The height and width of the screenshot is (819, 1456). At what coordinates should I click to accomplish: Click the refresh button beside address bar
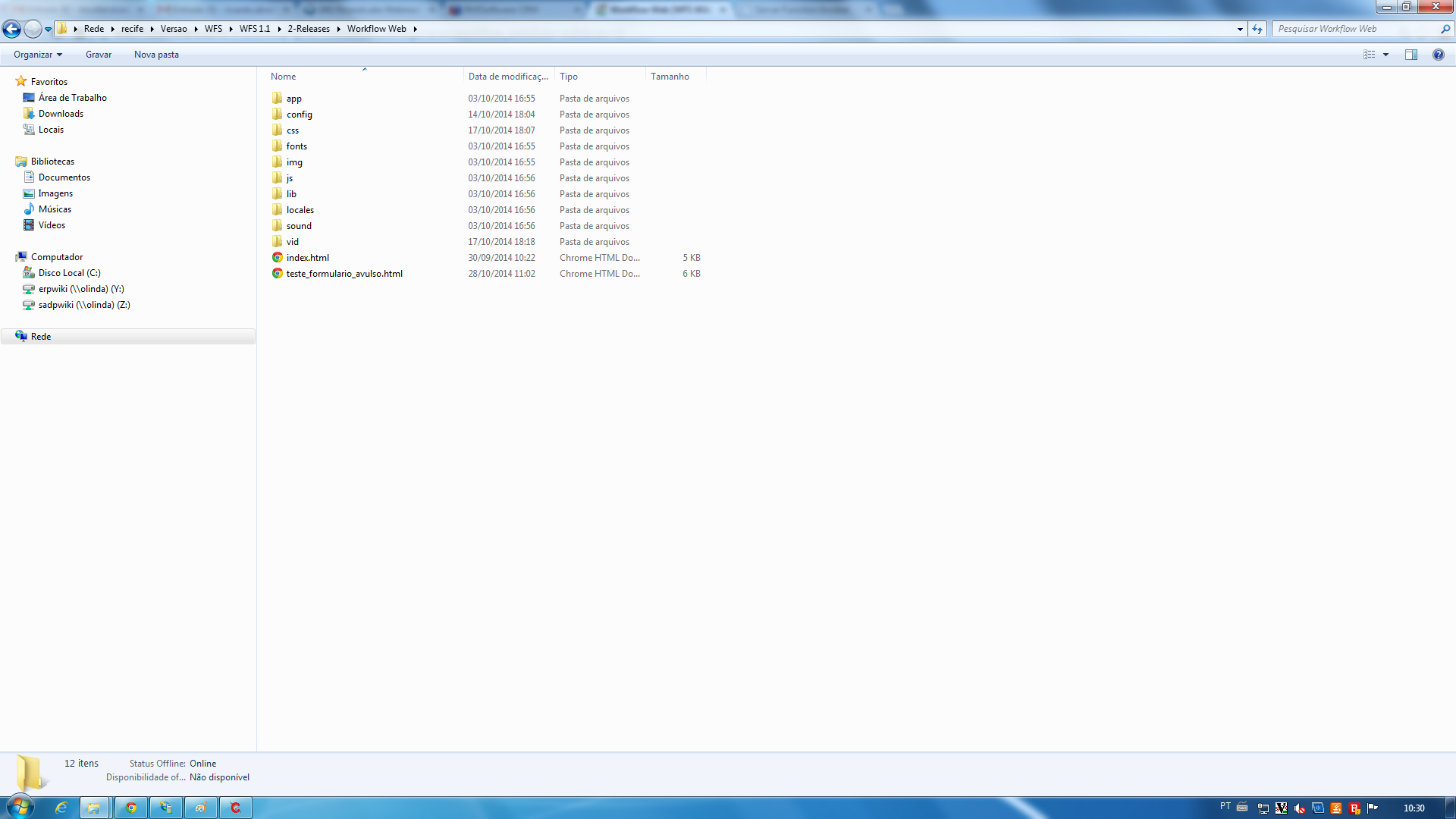coord(1258,29)
